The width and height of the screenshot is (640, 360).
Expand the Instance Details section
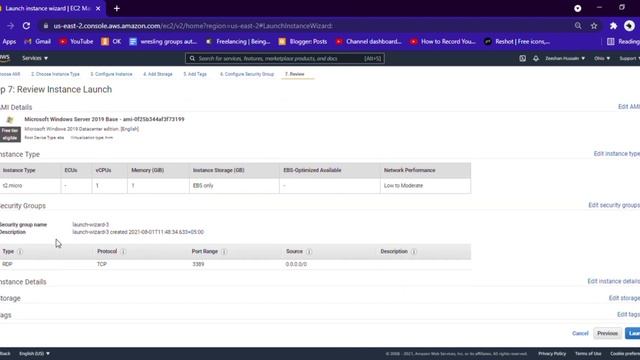(23, 282)
